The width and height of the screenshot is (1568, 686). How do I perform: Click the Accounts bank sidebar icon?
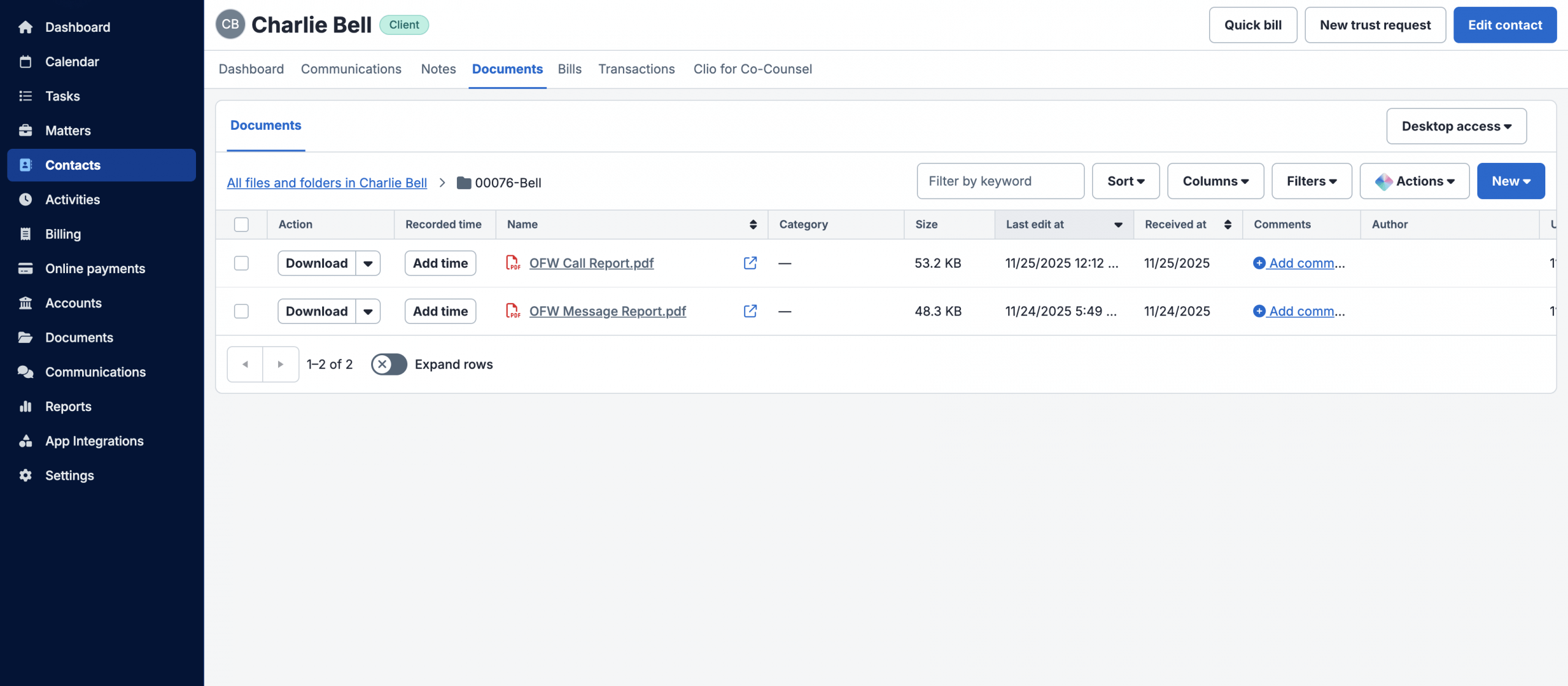(25, 303)
